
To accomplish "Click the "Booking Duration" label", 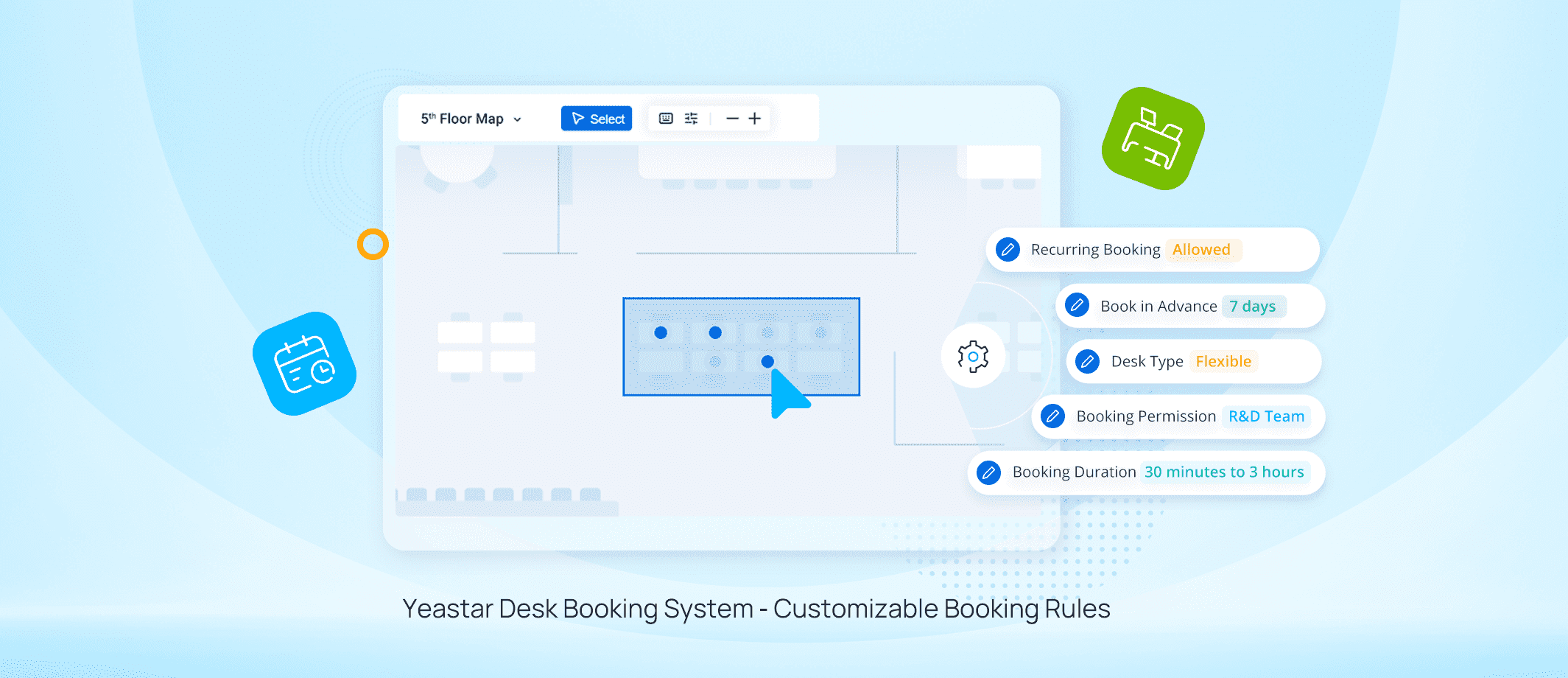I will coord(1074,472).
